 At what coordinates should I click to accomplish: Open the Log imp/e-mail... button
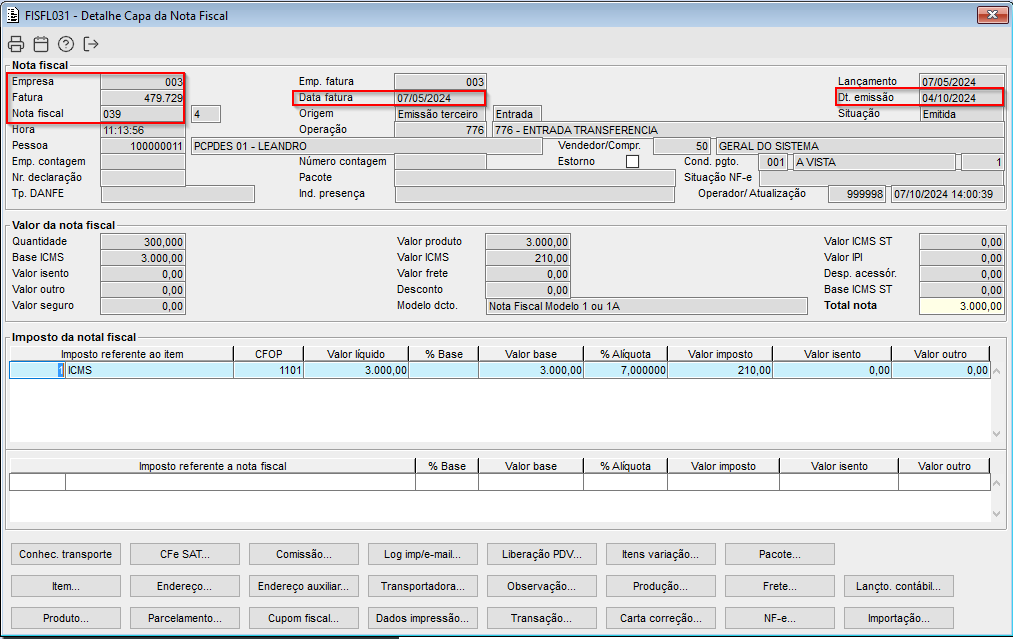click(x=423, y=554)
